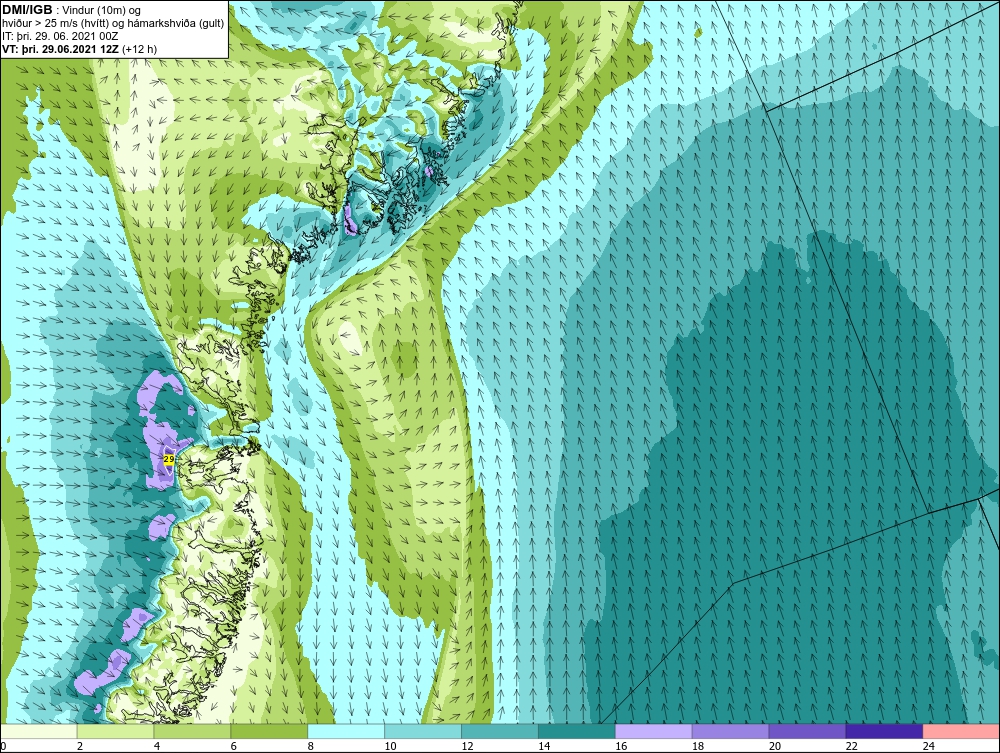
Task: Click the legend label '0'
Action: (x=3, y=746)
